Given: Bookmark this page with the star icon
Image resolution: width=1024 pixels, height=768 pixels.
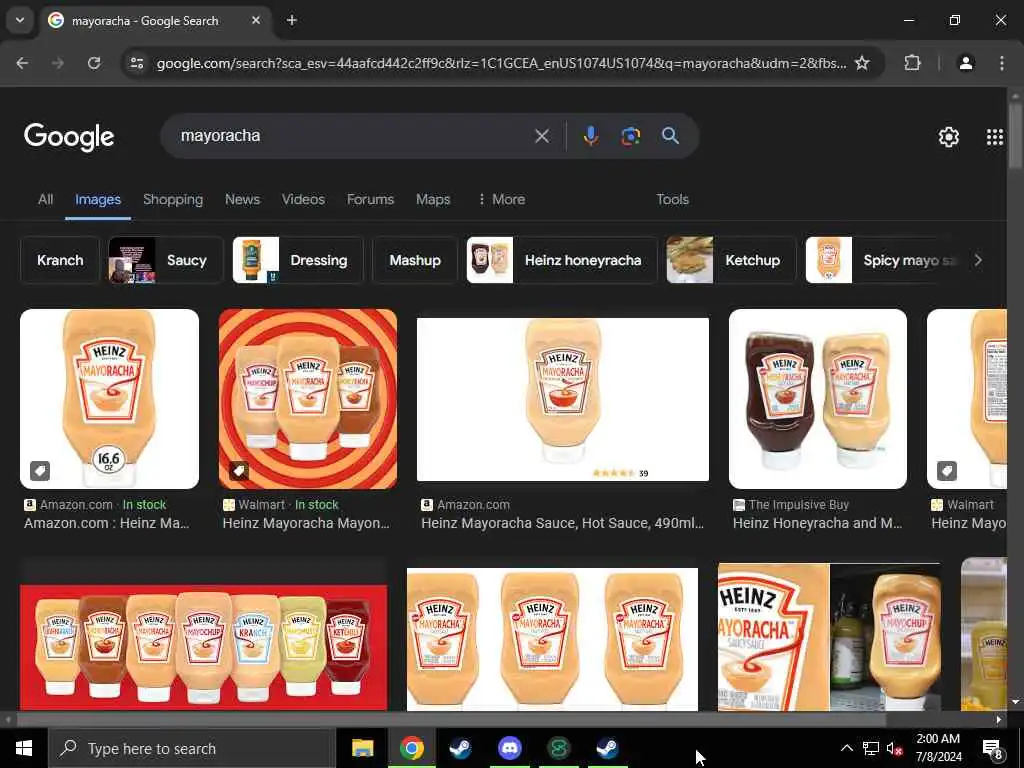Looking at the screenshot, I should pos(862,63).
